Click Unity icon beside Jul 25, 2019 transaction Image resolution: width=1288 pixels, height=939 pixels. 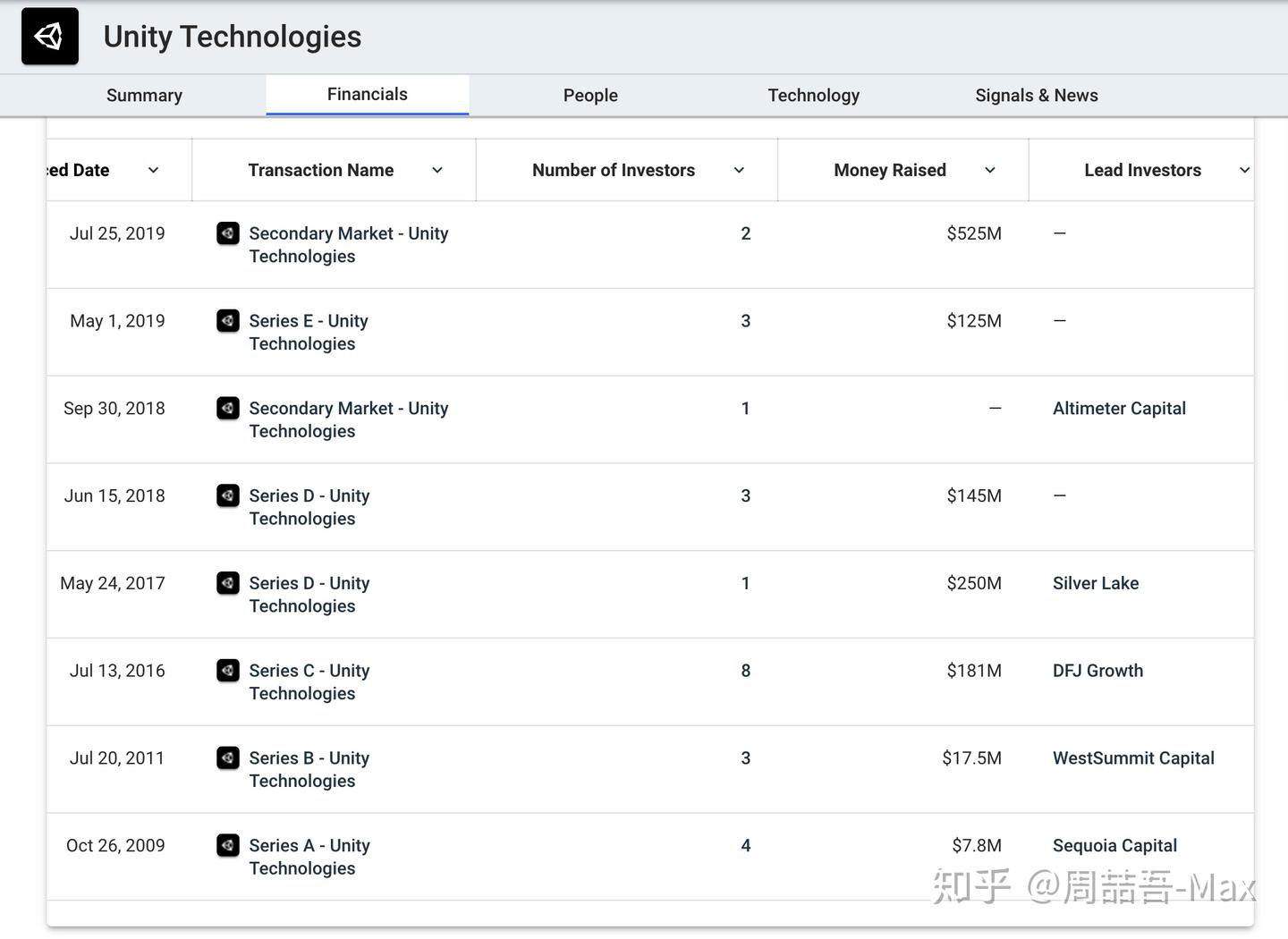tap(228, 233)
